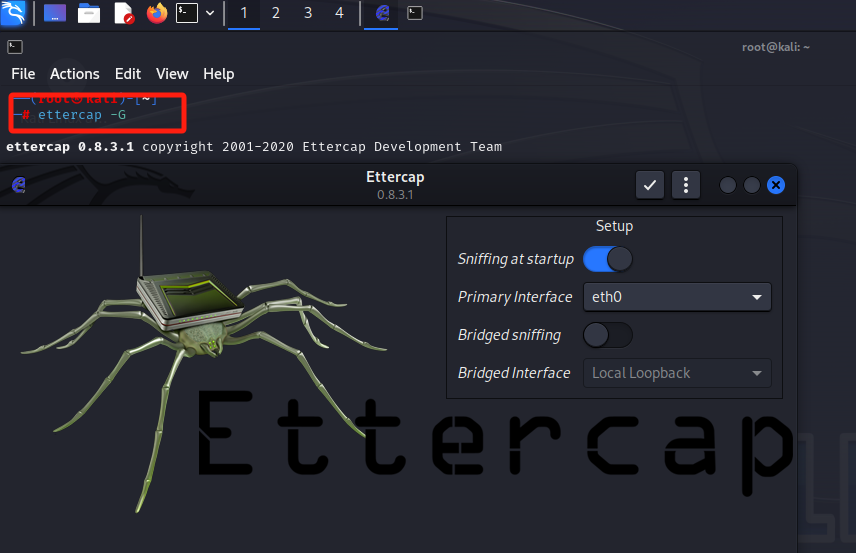Switch to workspace 2
Viewport: 856px width, 553px height.
(276, 13)
